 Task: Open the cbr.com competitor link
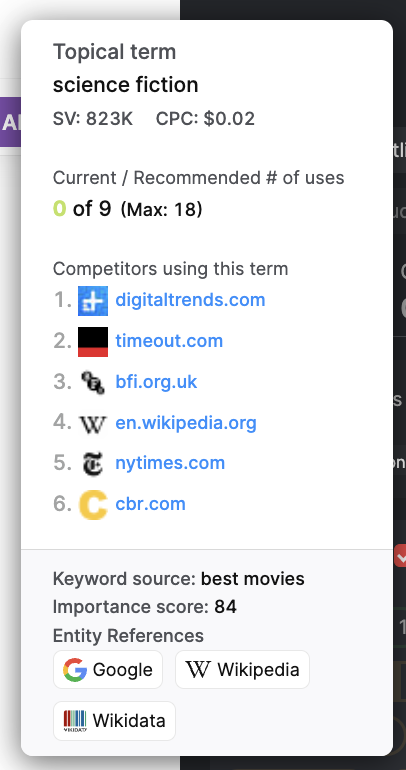pyautogui.click(x=150, y=504)
